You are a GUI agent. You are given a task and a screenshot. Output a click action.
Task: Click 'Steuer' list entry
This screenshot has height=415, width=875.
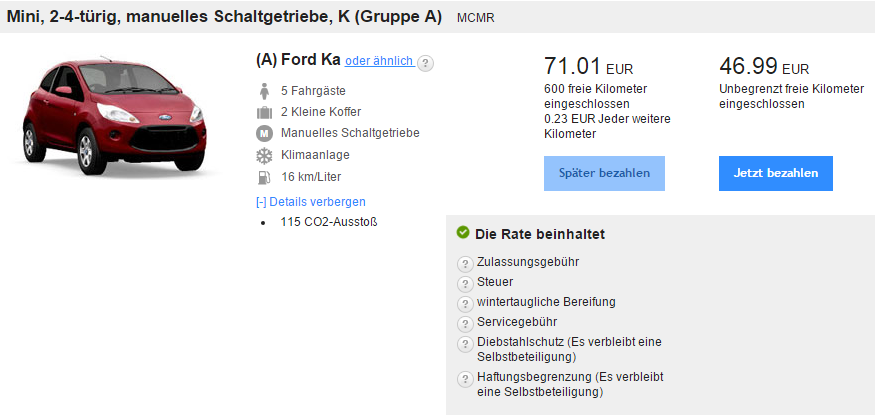click(495, 282)
